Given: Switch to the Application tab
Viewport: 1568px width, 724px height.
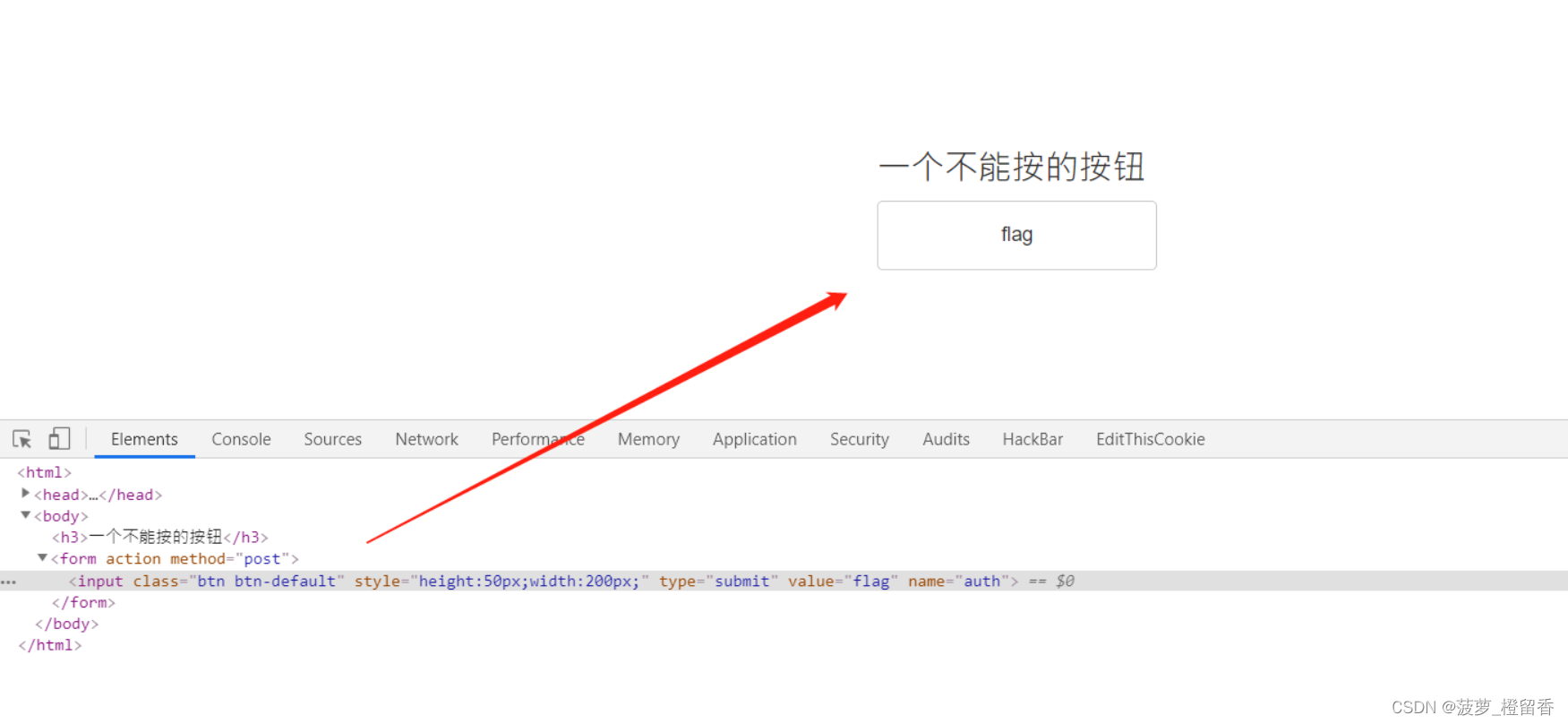Looking at the screenshot, I should point(754,439).
